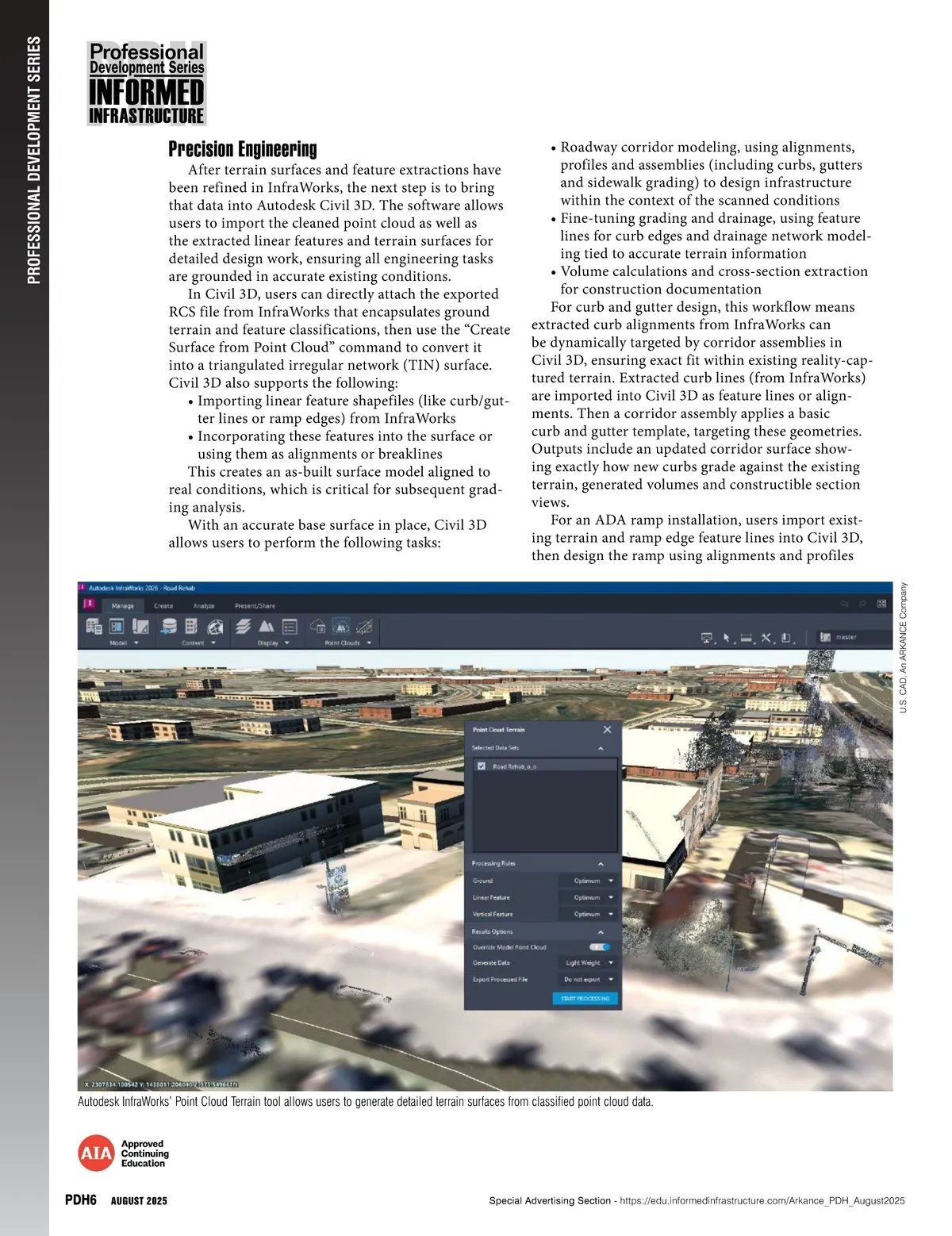
Task: Click the InfraWorks home icon
Action: [x=90, y=604]
